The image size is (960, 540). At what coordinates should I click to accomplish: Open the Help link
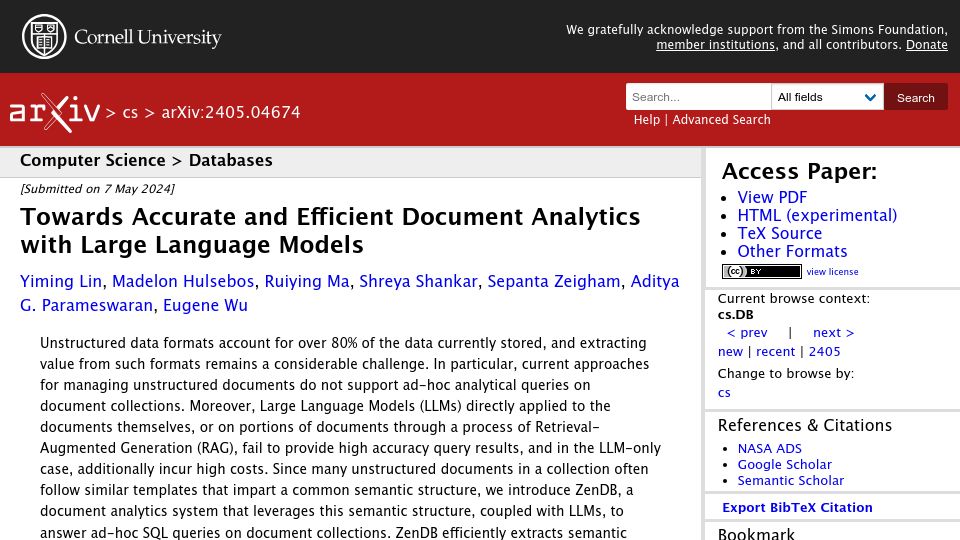[x=647, y=119]
